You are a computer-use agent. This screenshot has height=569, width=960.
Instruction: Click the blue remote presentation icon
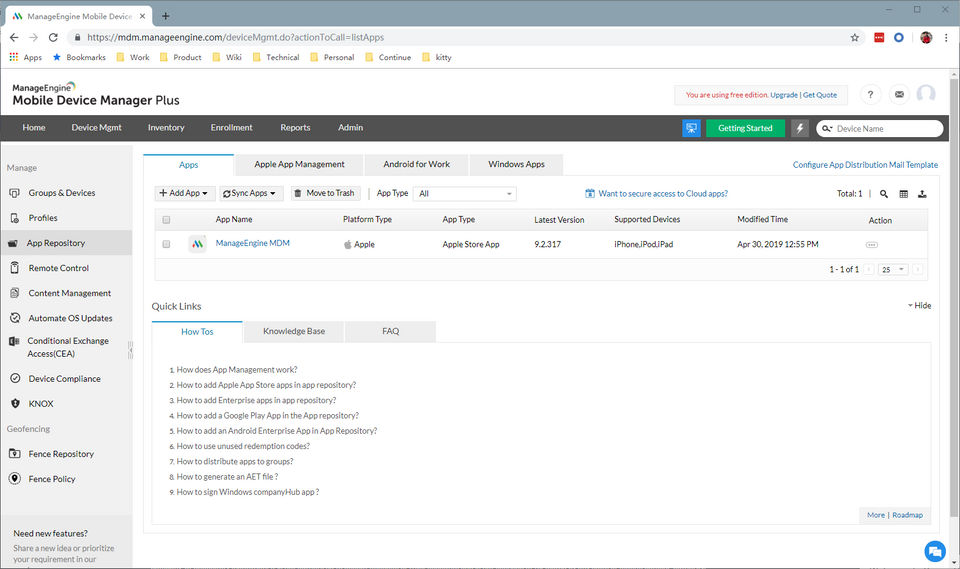pos(691,128)
